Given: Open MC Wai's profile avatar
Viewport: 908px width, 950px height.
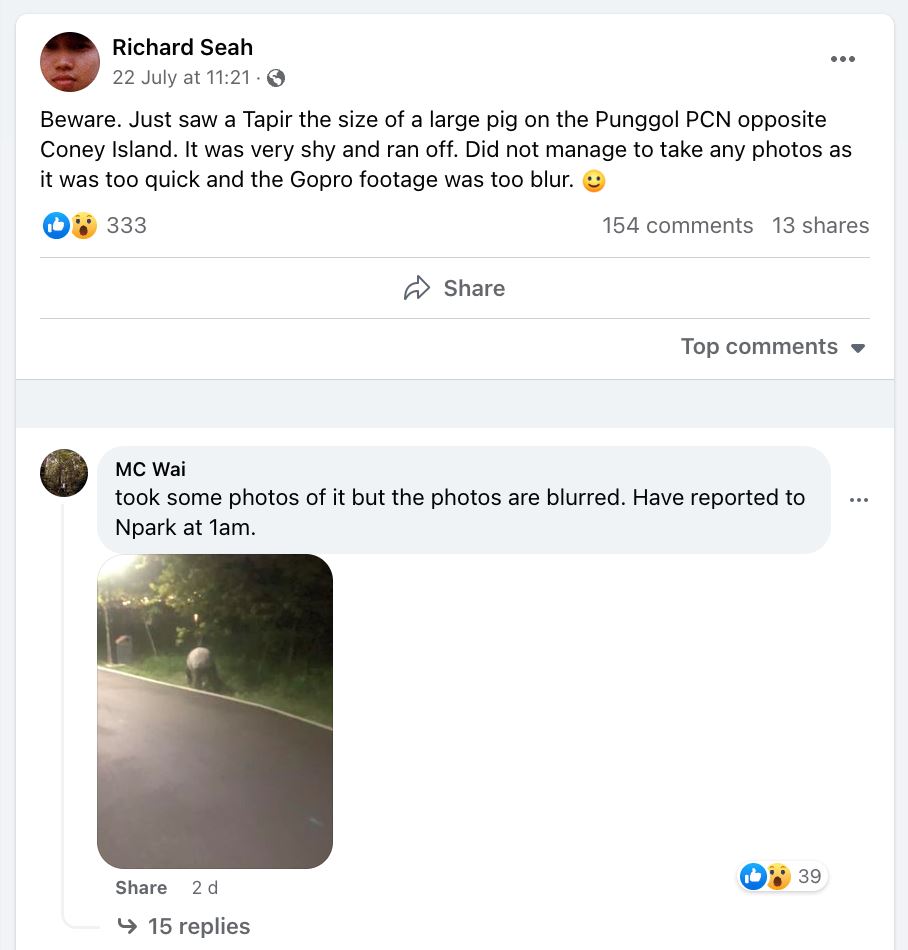Looking at the screenshot, I should coord(64,473).
